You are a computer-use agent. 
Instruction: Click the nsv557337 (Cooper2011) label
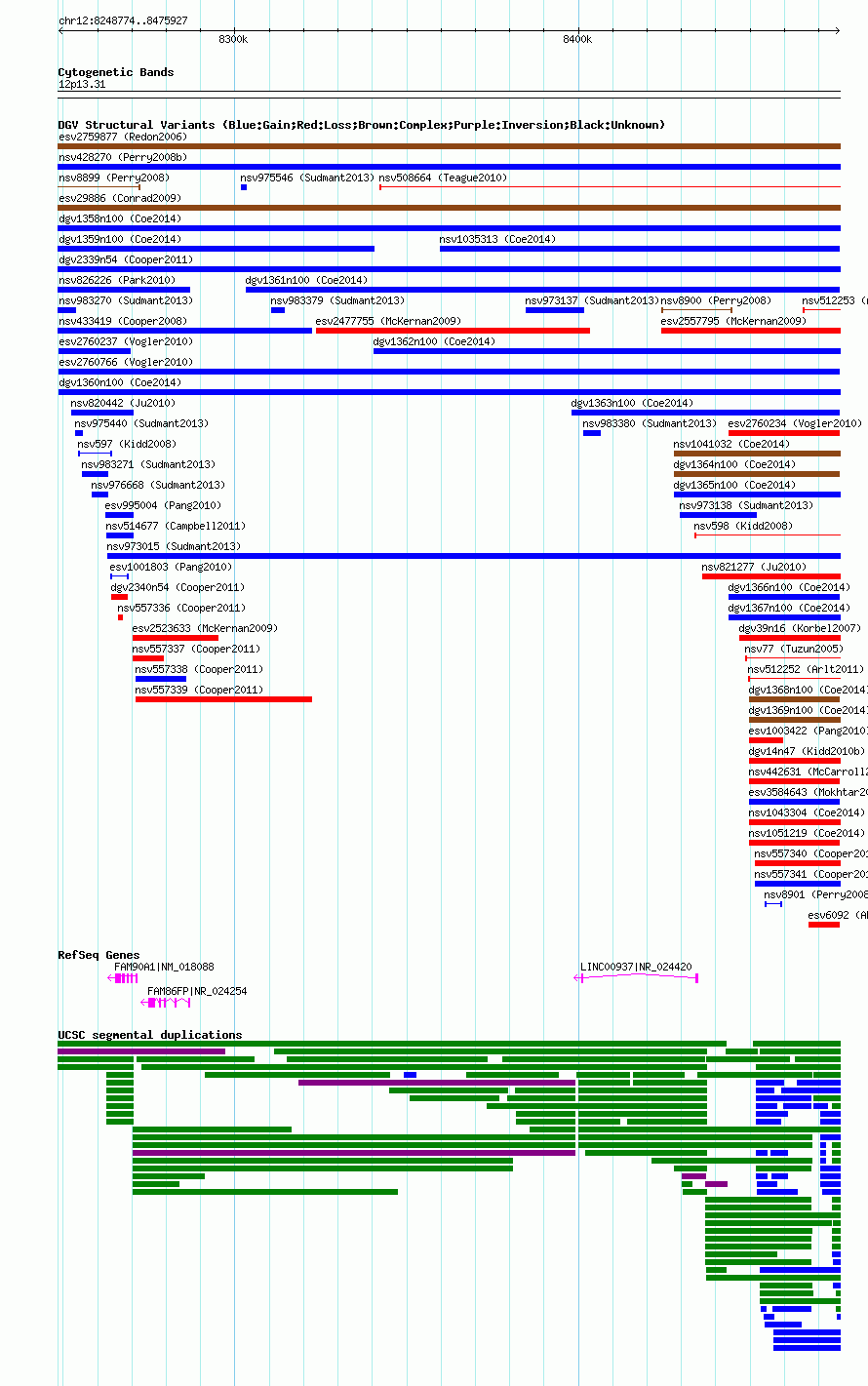point(196,649)
